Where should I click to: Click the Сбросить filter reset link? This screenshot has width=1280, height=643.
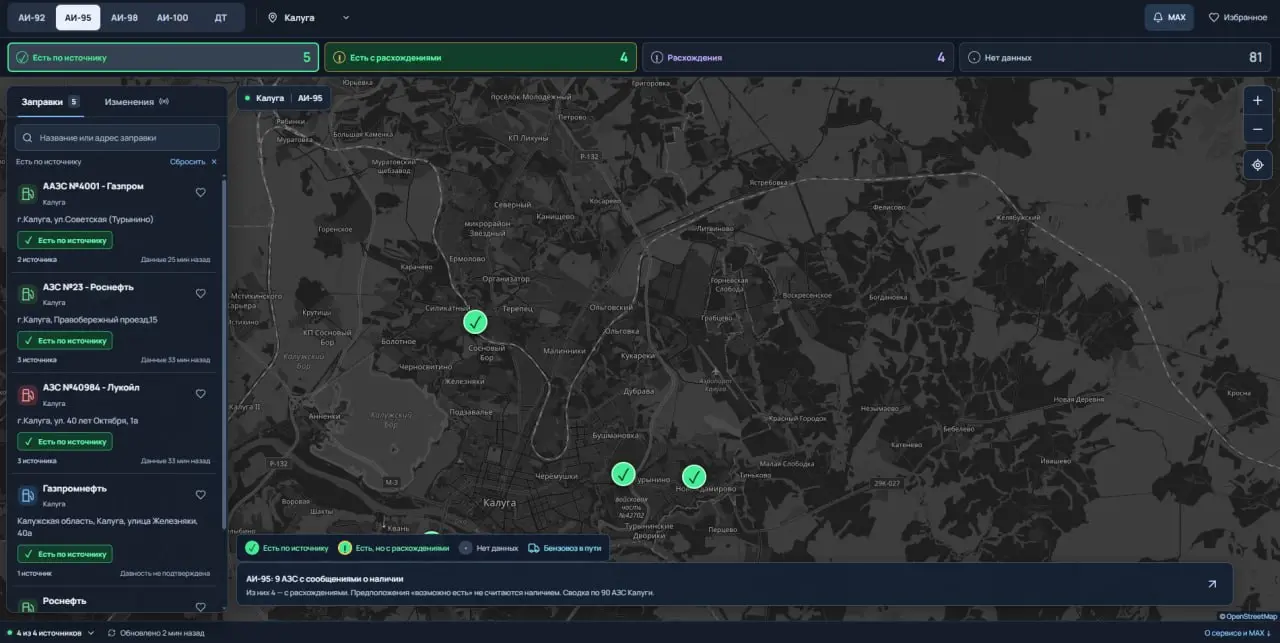pyautogui.click(x=187, y=161)
